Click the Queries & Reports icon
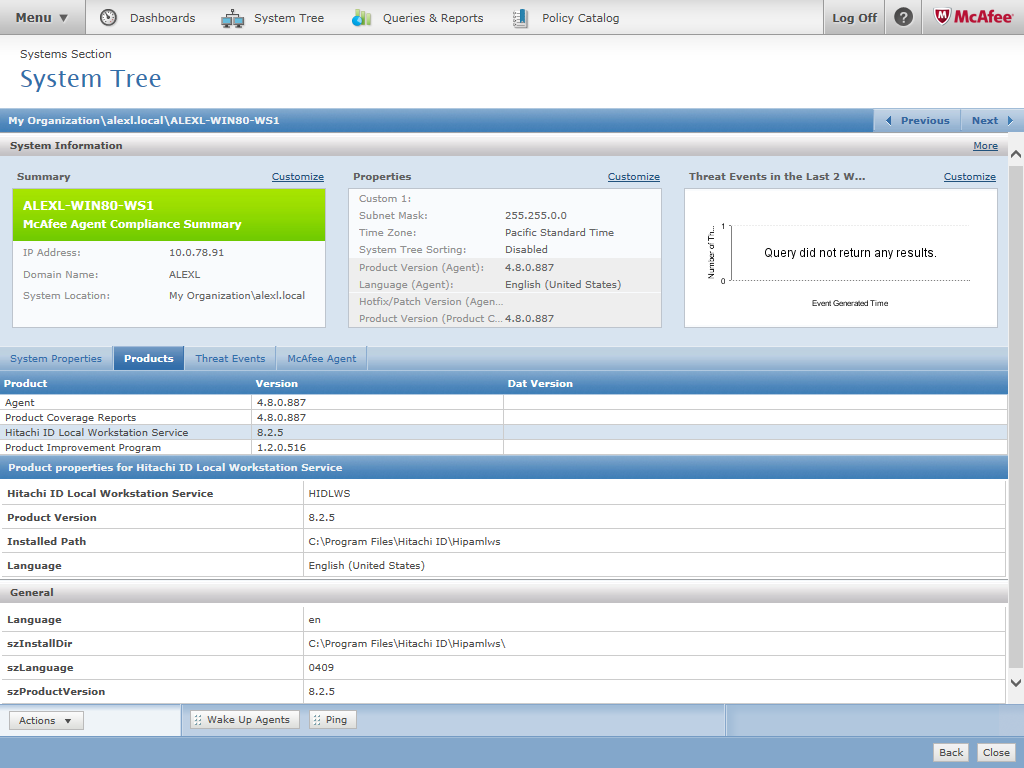 362,18
